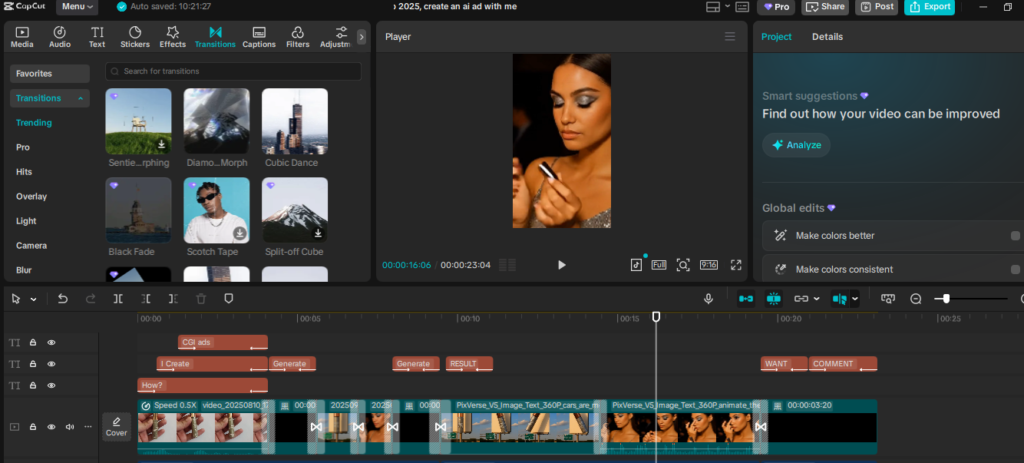Switch to the Details tab
The width and height of the screenshot is (1024, 463).
click(x=826, y=37)
